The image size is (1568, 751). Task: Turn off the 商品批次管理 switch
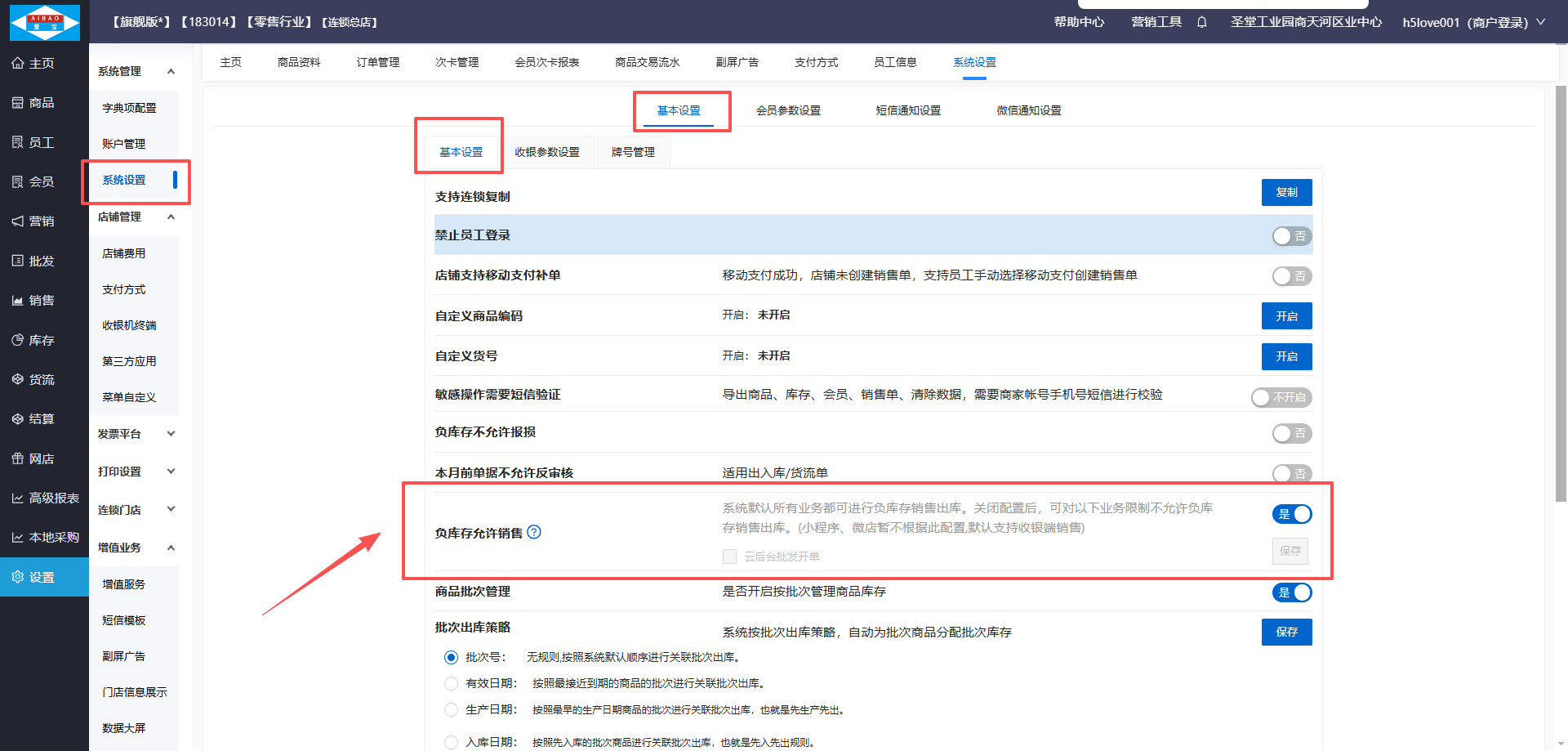1291,592
